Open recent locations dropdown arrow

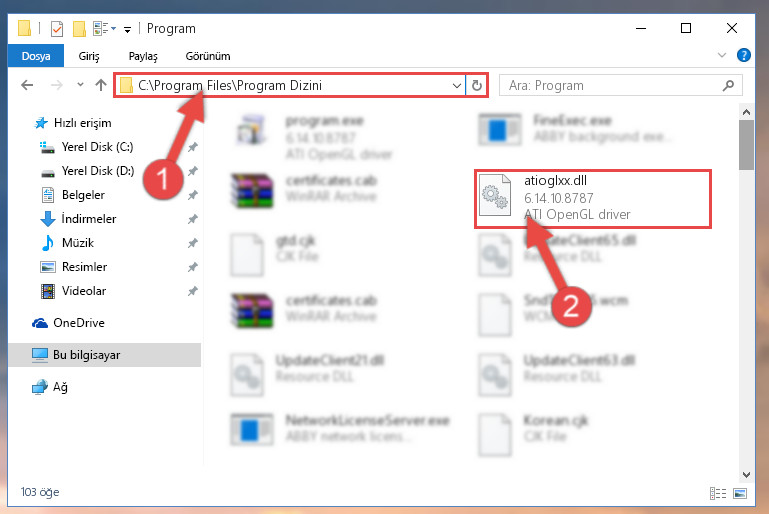click(x=80, y=85)
